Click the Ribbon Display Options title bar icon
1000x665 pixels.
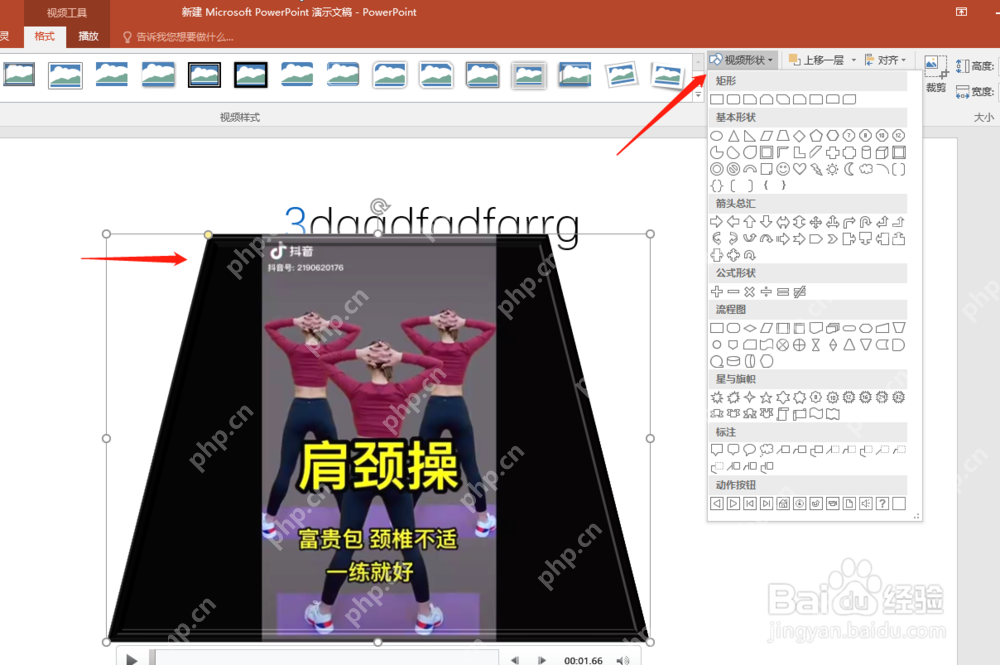click(961, 11)
